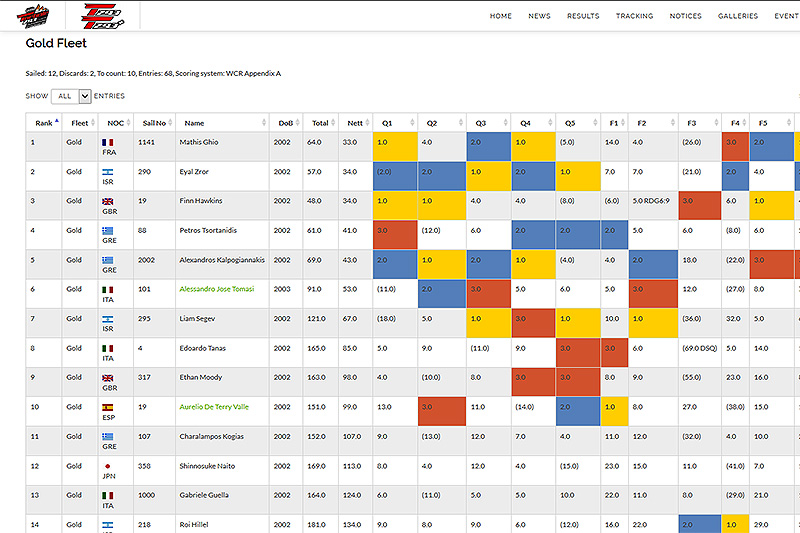This screenshot has height=533, width=800.
Task: Click the Greek flag in Petros Tsortanidis' row
Action: pos(108,231)
